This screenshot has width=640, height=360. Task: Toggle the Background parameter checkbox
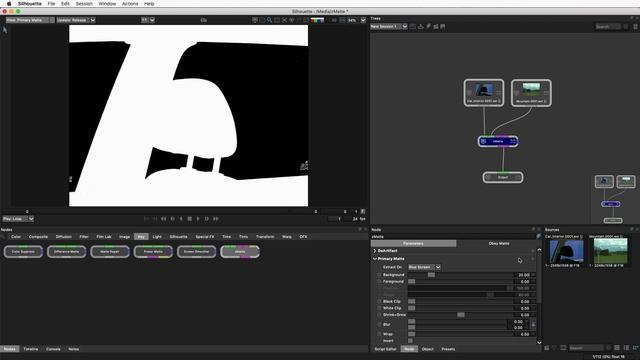[x=379, y=275]
